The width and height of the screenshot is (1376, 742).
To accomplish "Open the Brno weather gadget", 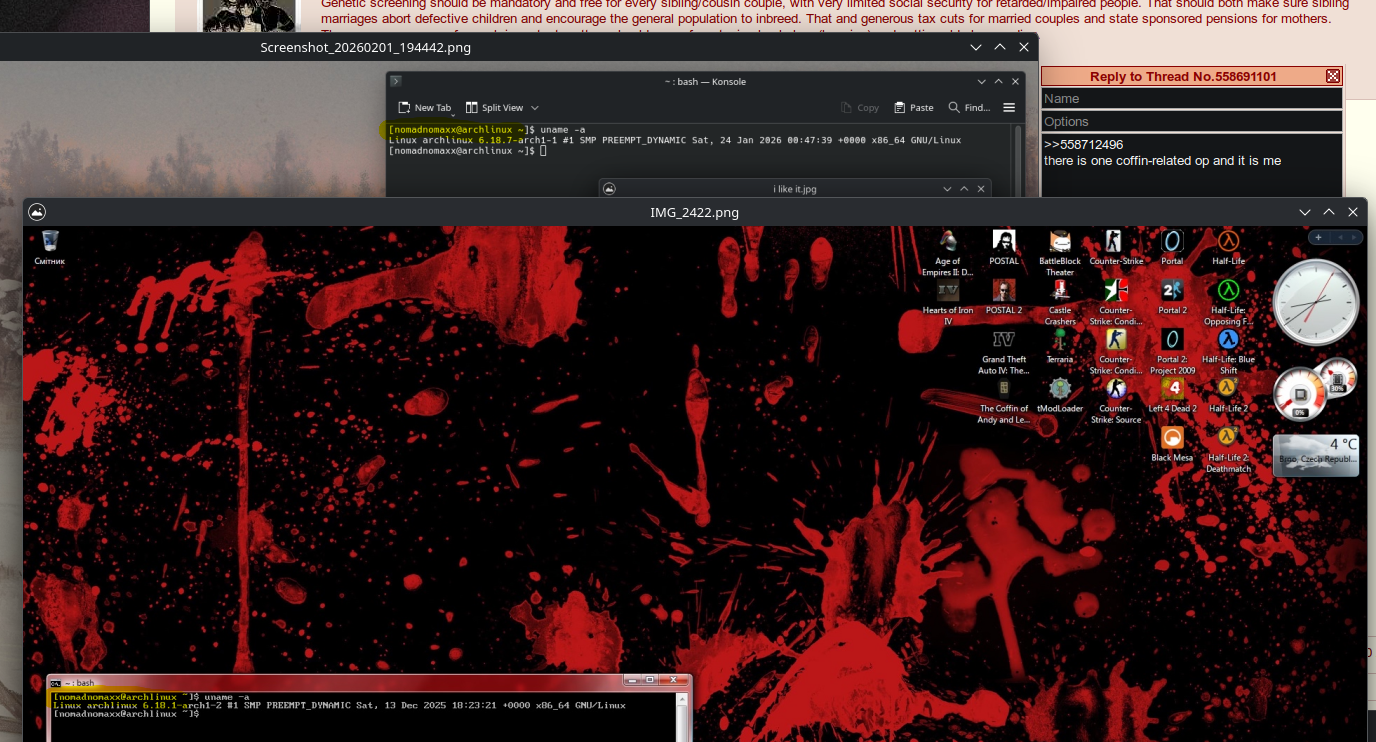I will (x=1316, y=455).
